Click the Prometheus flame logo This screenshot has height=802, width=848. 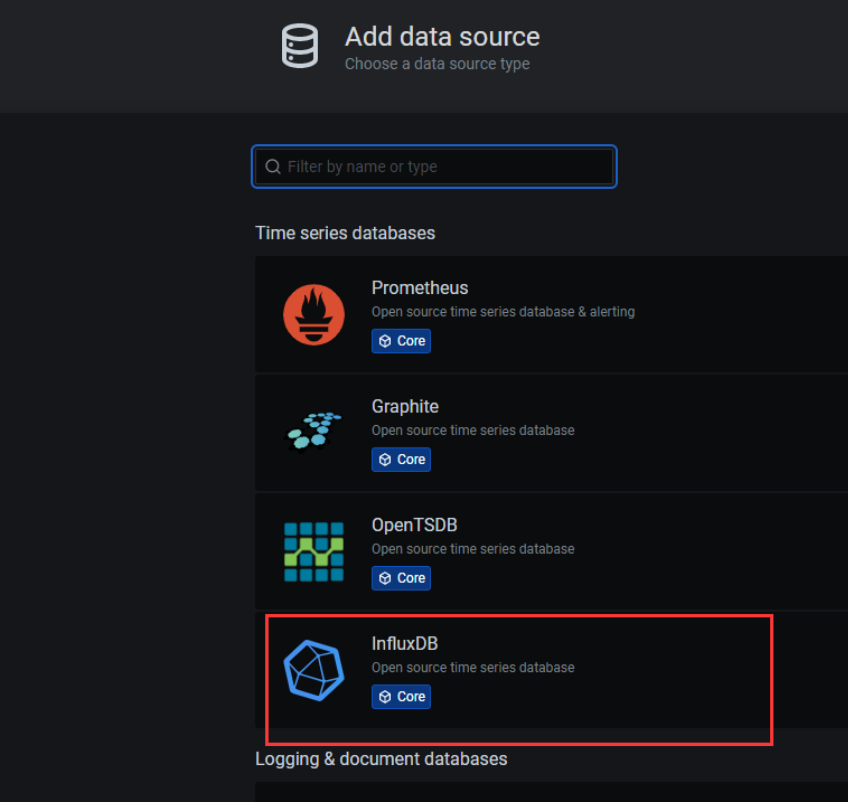point(314,315)
